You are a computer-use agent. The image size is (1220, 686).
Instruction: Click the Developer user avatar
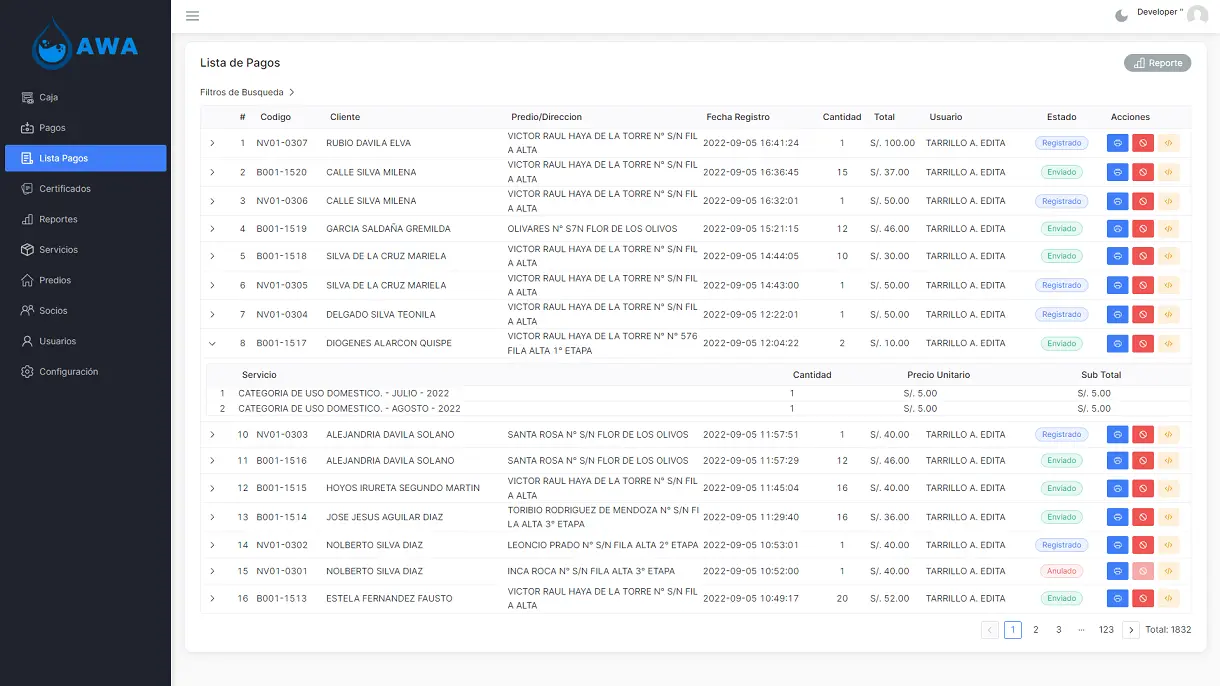click(1197, 15)
